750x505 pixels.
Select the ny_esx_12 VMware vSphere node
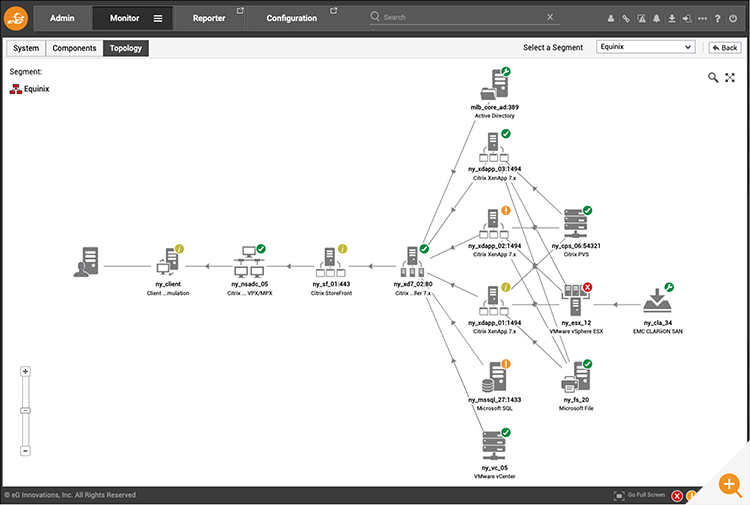576,300
